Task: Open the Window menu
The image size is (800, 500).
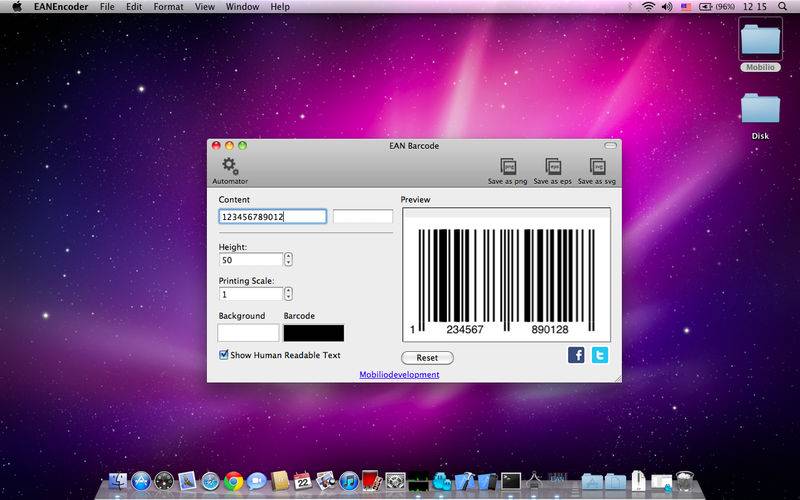Action: 242,7
